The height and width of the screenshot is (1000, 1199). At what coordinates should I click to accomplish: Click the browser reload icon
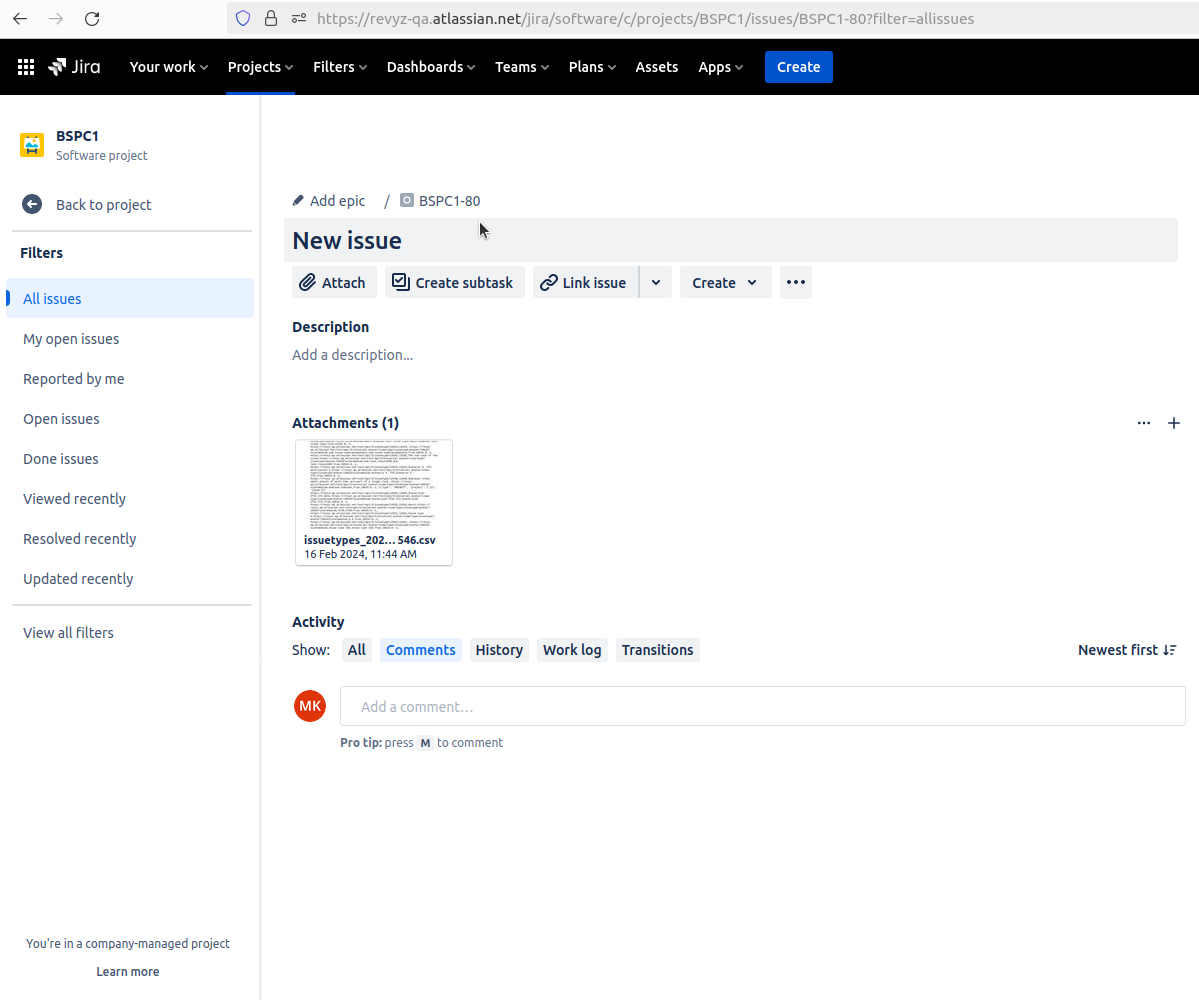(x=92, y=18)
